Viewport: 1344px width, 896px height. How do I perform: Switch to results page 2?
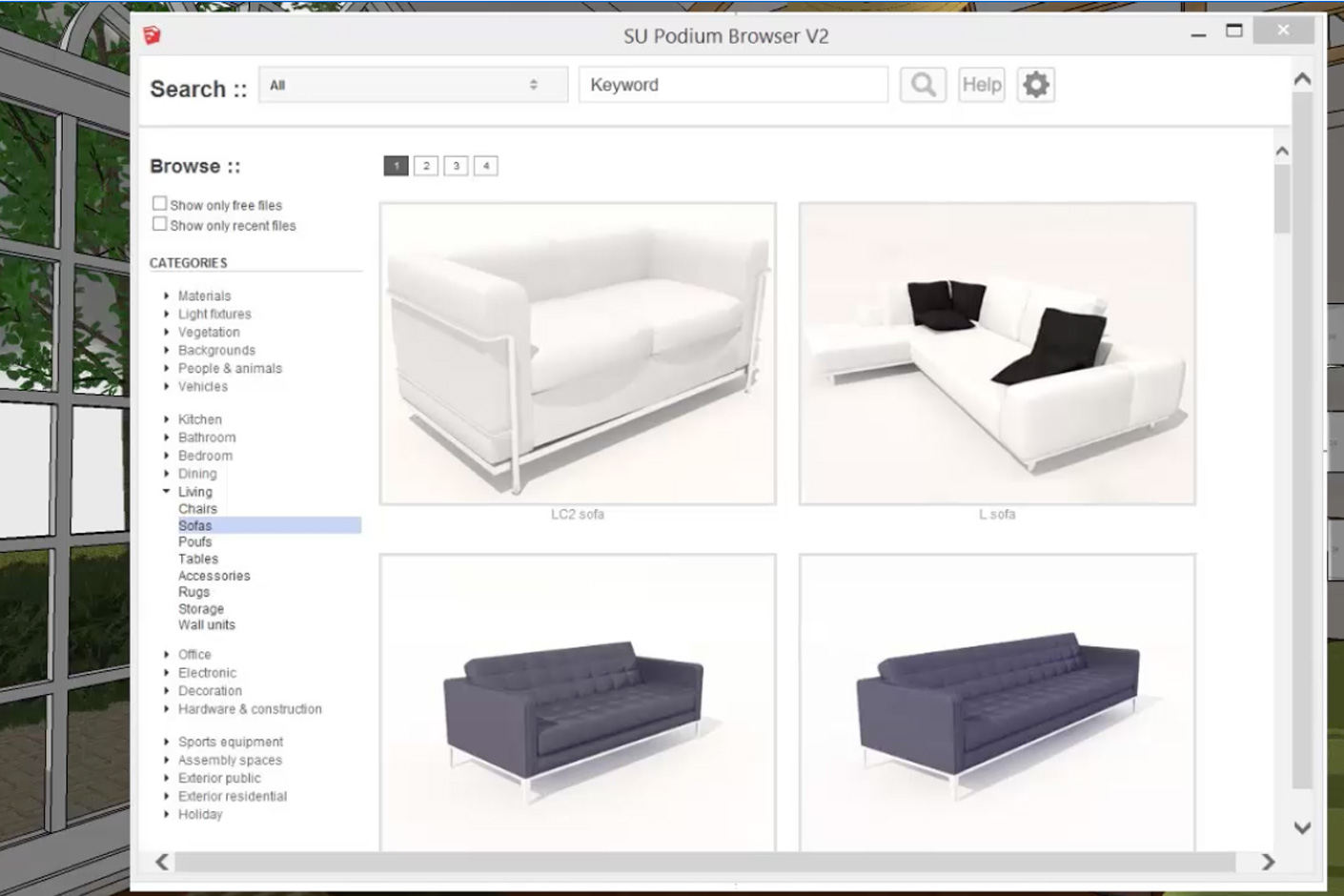pyautogui.click(x=426, y=165)
